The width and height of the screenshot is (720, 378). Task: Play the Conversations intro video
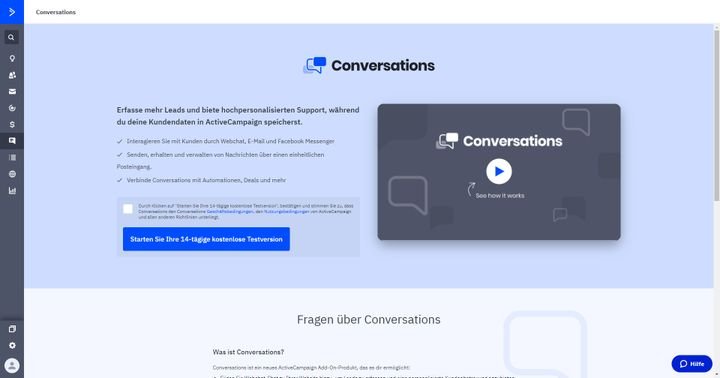point(499,171)
